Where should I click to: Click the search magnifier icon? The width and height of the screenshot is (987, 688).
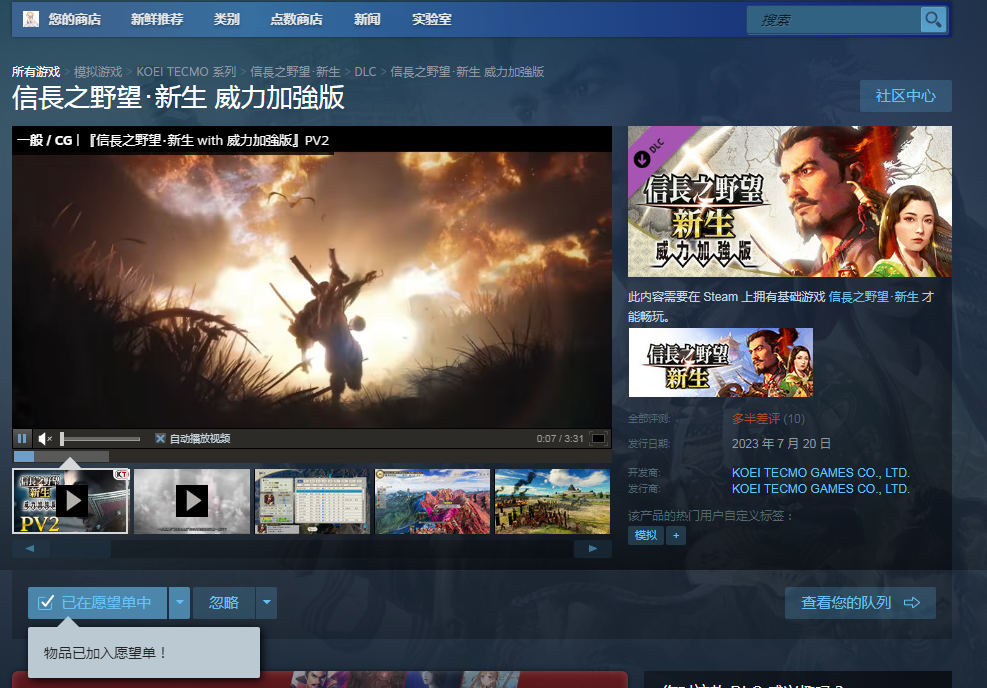coord(933,19)
